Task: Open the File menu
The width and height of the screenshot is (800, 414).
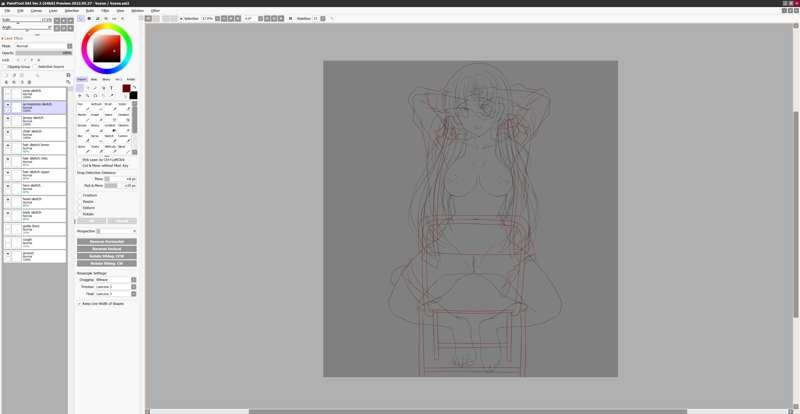Action: point(7,10)
